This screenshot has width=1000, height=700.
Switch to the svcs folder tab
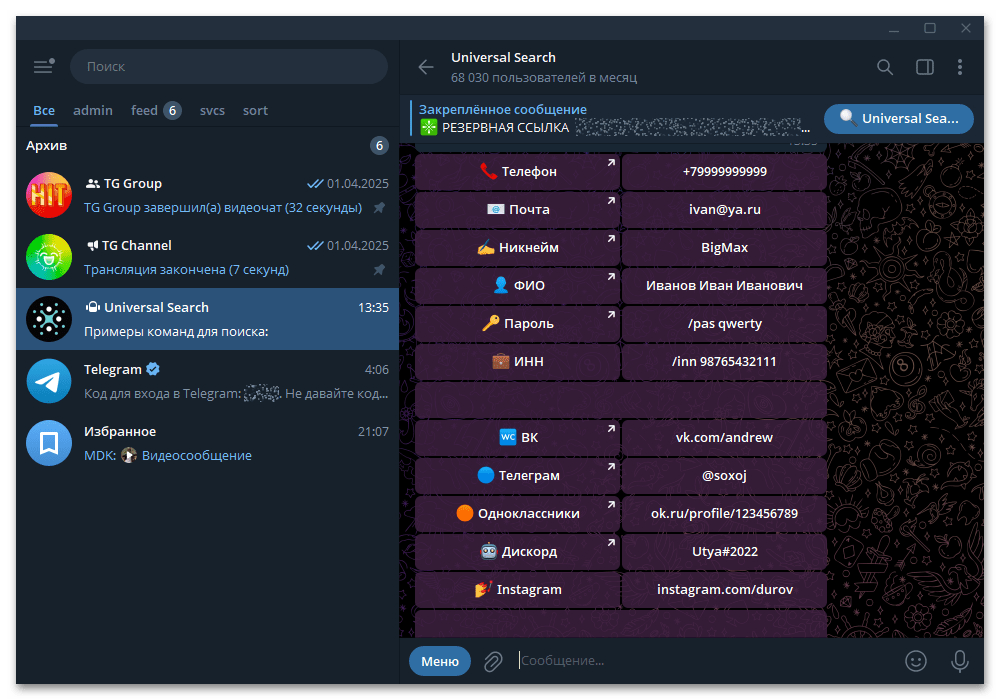(x=212, y=110)
